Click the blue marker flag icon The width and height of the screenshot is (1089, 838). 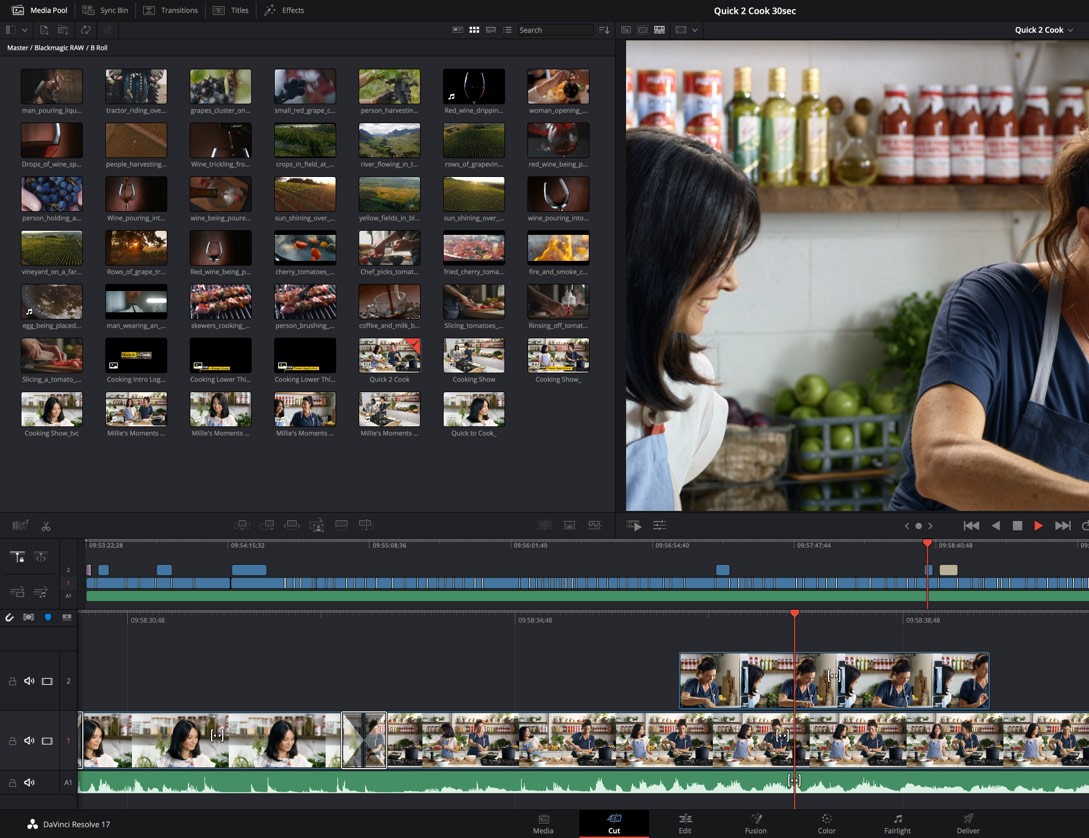(47, 618)
